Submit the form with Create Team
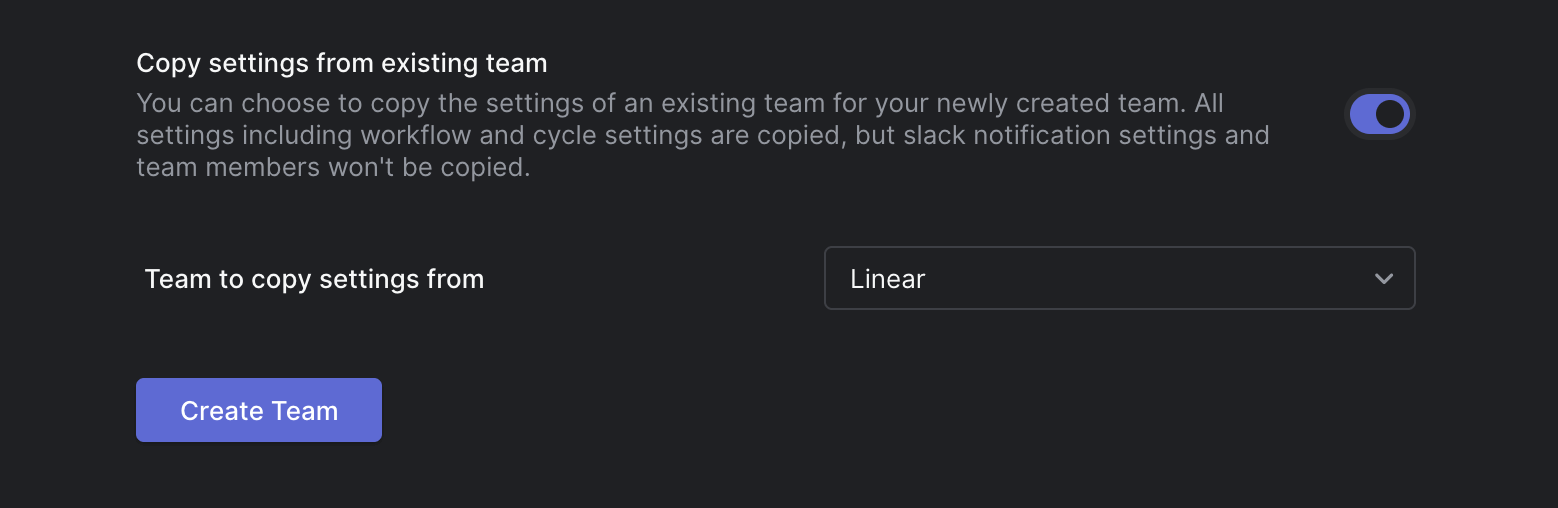The image size is (1558, 508). coord(259,410)
